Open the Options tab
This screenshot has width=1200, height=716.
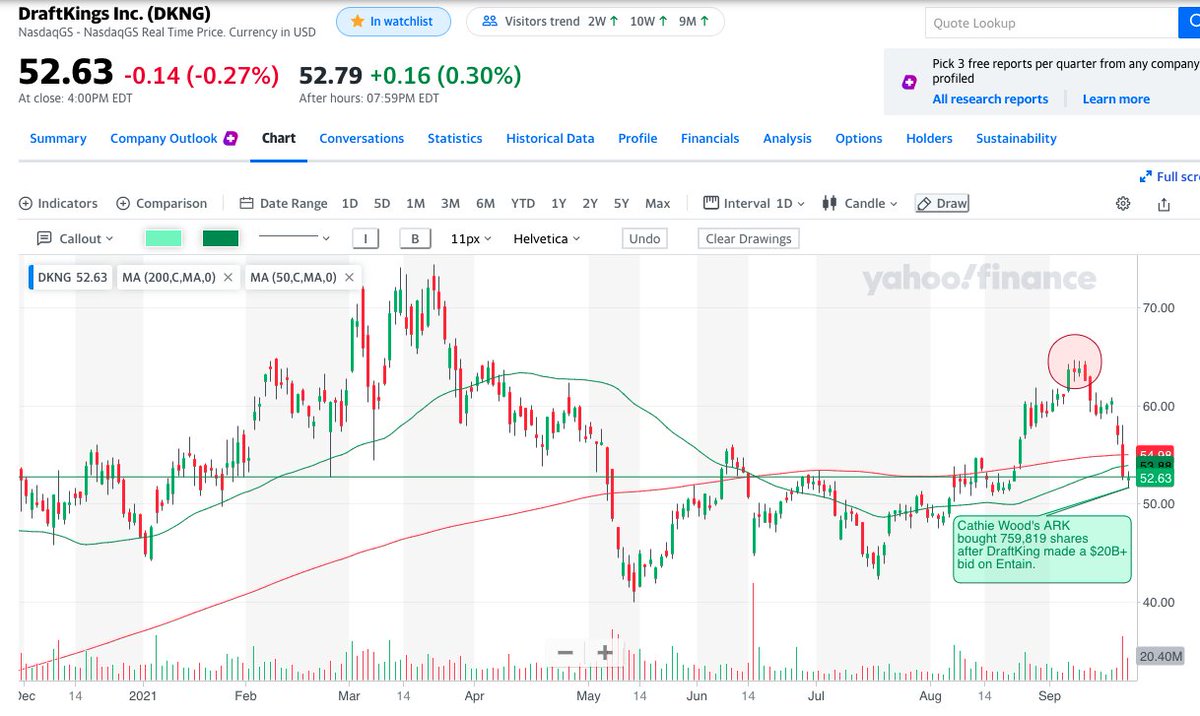coord(859,138)
